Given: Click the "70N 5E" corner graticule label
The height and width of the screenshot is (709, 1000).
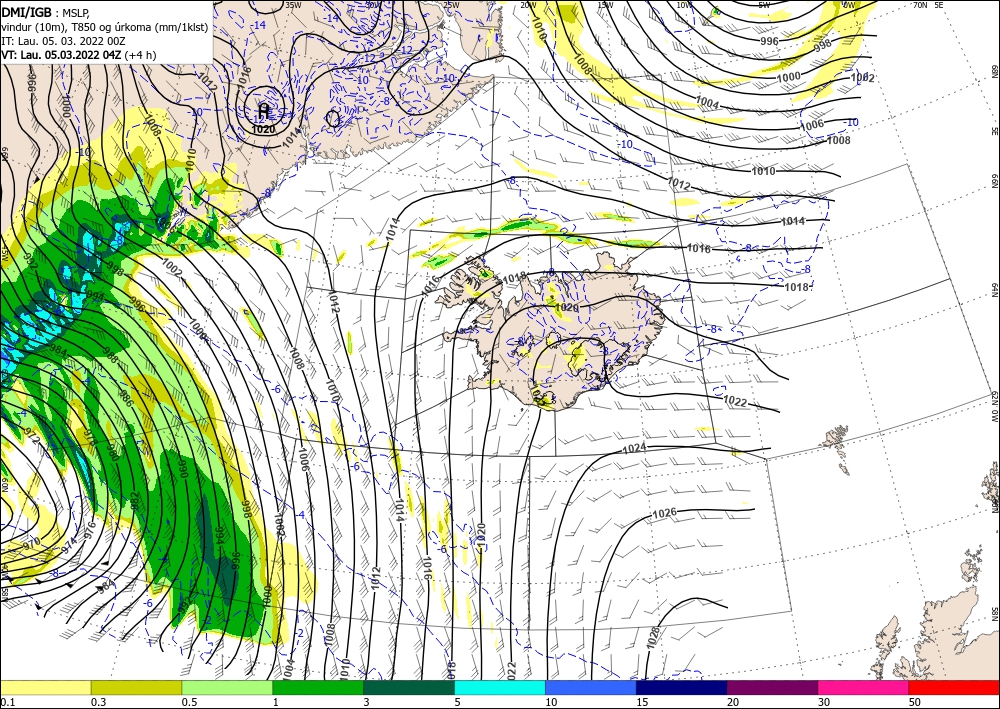Looking at the screenshot, I should [x=928, y=4].
